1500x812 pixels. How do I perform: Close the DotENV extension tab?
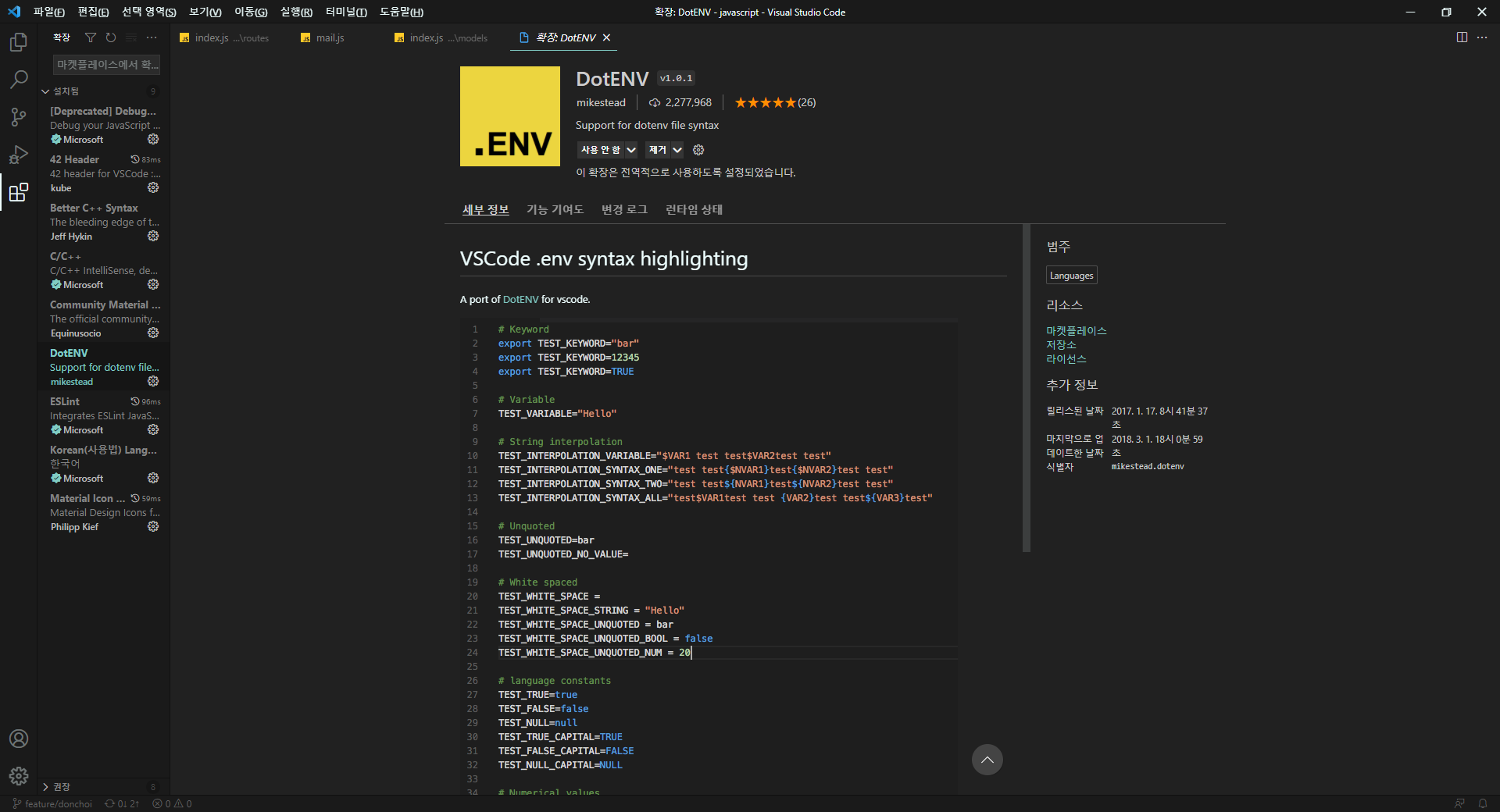(x=606, y=37)
